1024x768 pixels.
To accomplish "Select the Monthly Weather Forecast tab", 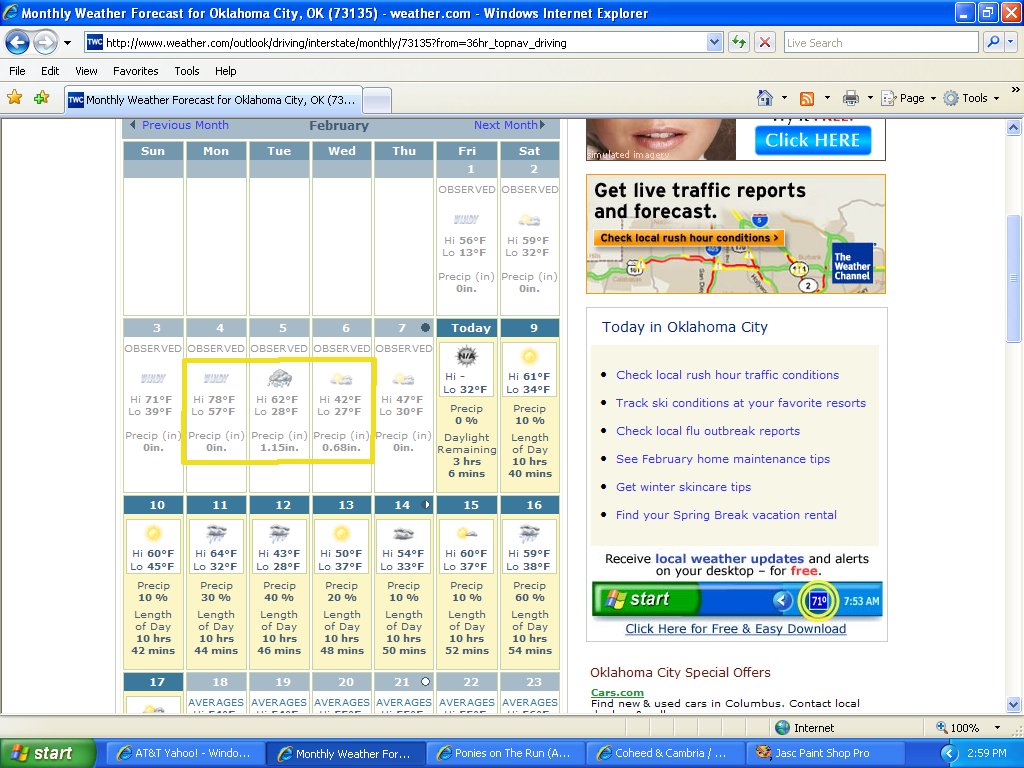I will click(212, 100).
